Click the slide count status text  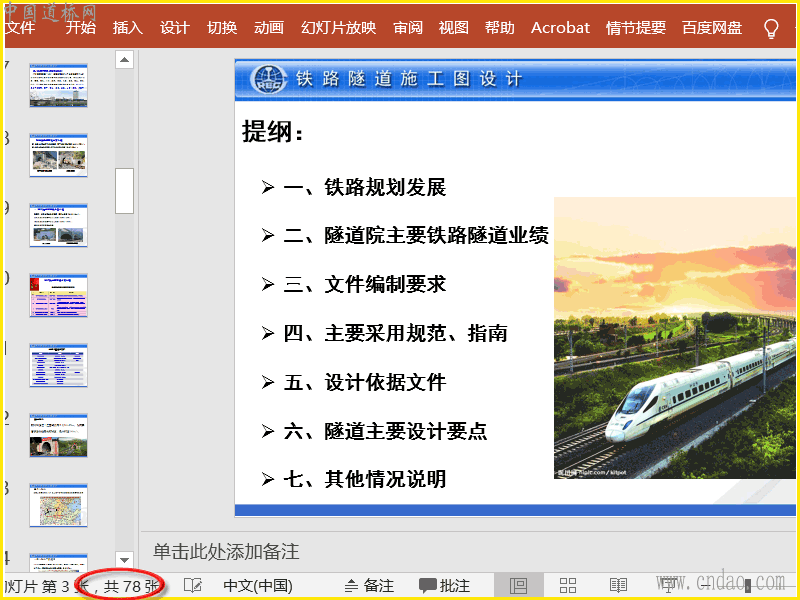83,586
